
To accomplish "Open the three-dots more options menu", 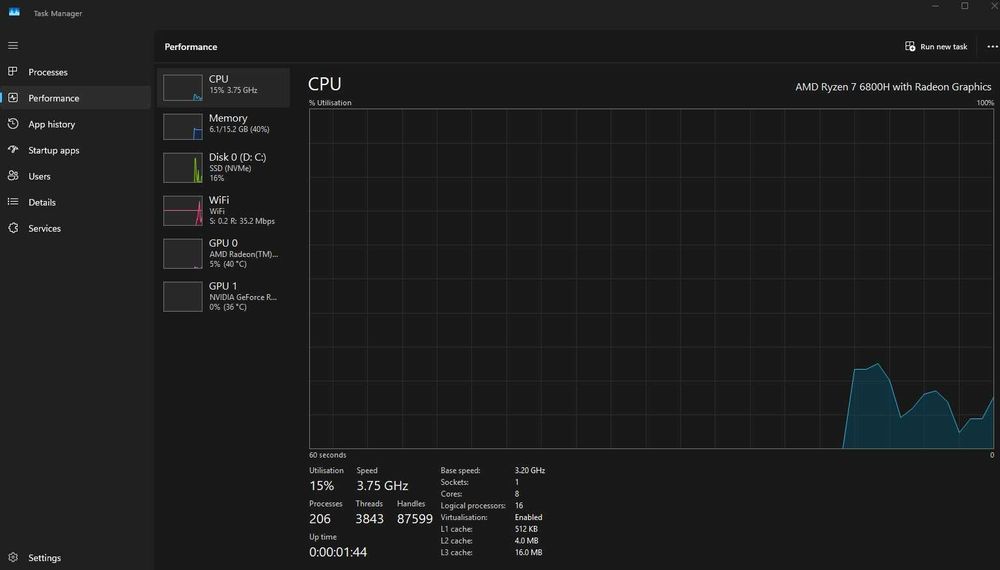I will [992, 47].
